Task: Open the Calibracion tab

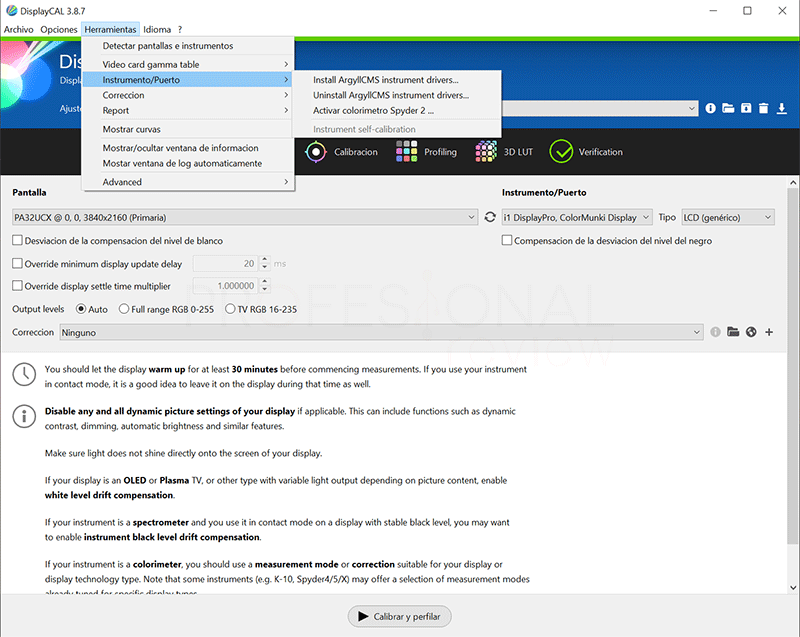Action: tap(342, 152)
